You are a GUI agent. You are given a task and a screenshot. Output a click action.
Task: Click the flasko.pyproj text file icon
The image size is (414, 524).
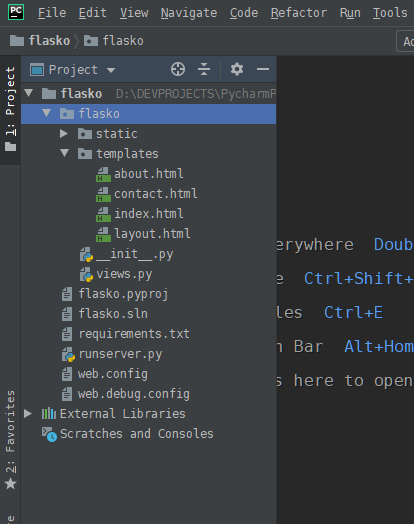point(67,294)
